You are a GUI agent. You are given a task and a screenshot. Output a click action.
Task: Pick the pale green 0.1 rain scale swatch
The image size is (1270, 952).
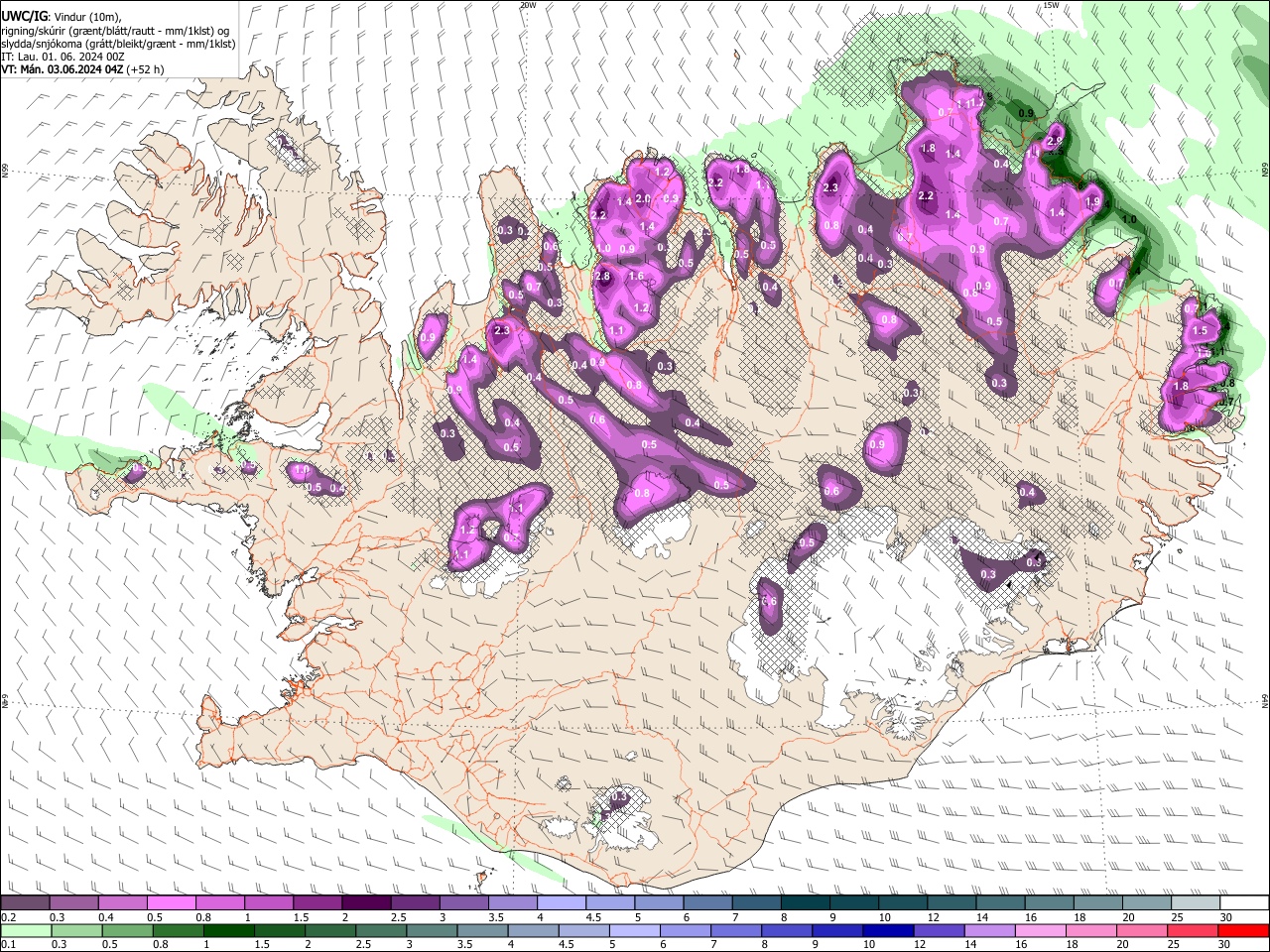tap(25, 930)
